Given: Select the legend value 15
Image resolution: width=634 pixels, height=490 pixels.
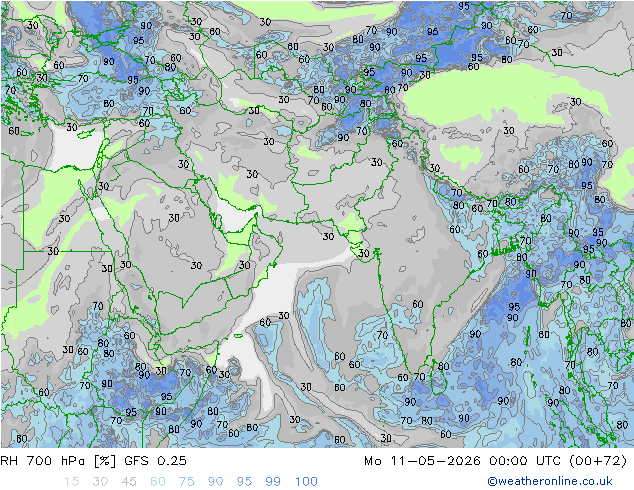Looking at the screenshot, I should [71, 481].
